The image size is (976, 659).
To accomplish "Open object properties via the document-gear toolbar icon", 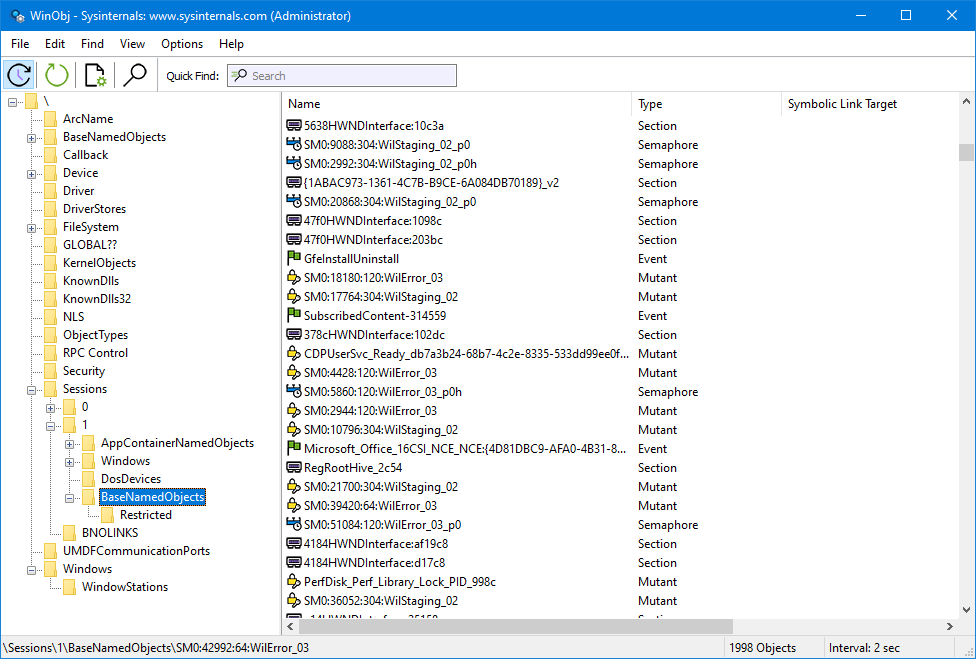I will 94,74.
